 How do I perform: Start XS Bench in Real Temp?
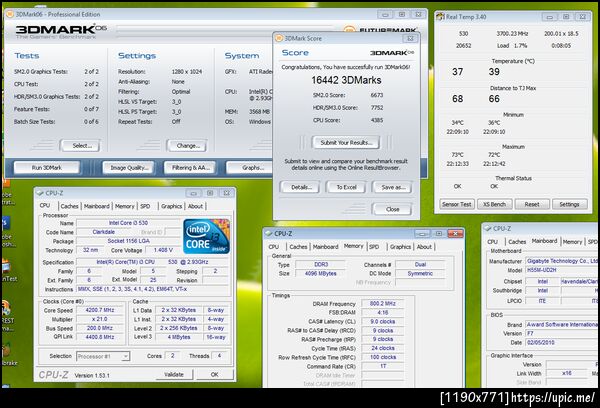(494, 204)
